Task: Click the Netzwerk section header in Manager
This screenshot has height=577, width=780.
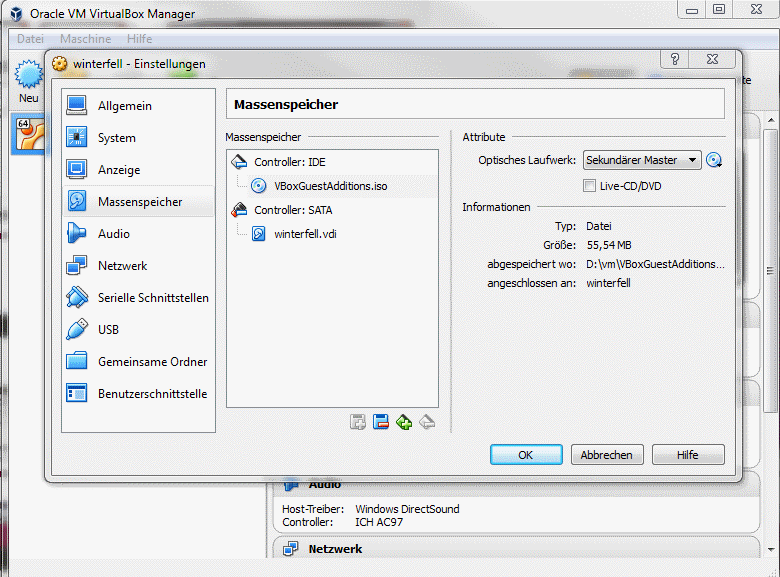Action: tap(335, 549)
